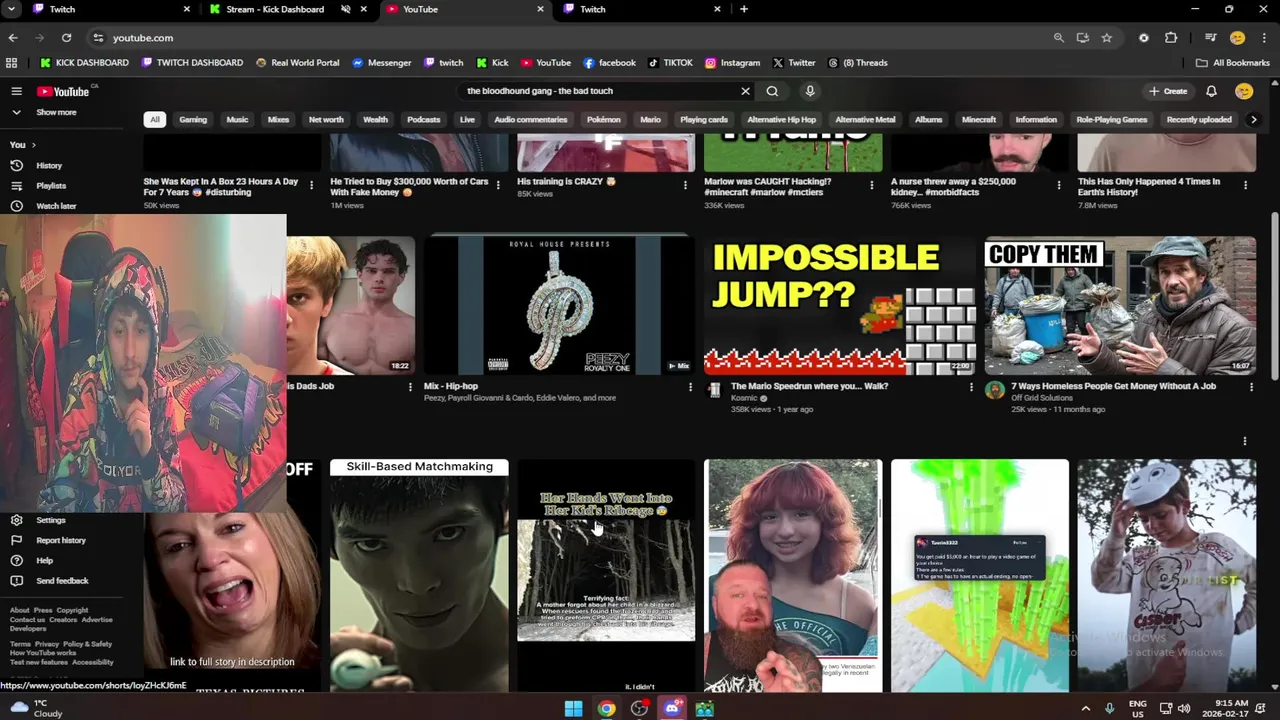Open Messenger bookmark

pyautogui.click(x=381, y=63)
